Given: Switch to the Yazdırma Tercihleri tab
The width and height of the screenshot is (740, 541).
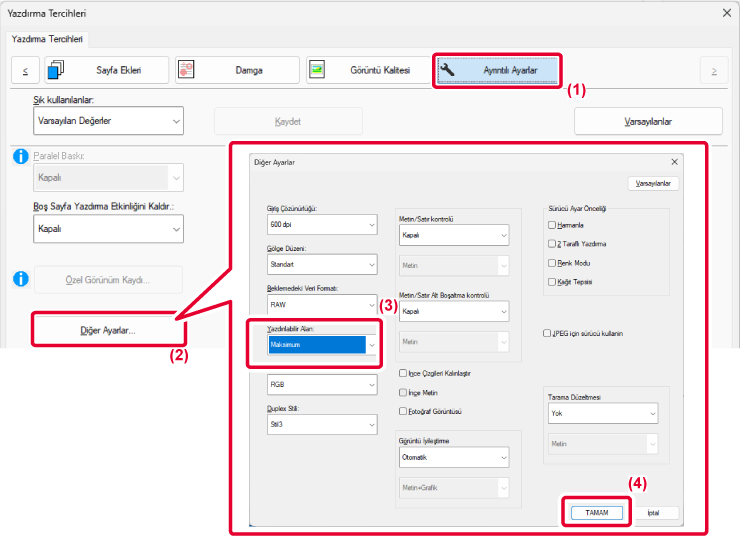Looking at the screenshot, I should (48, 39).
